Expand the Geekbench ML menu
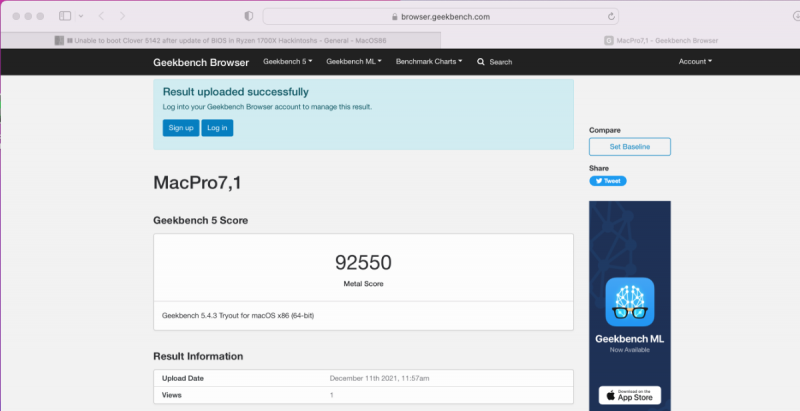 click(354, 61)
